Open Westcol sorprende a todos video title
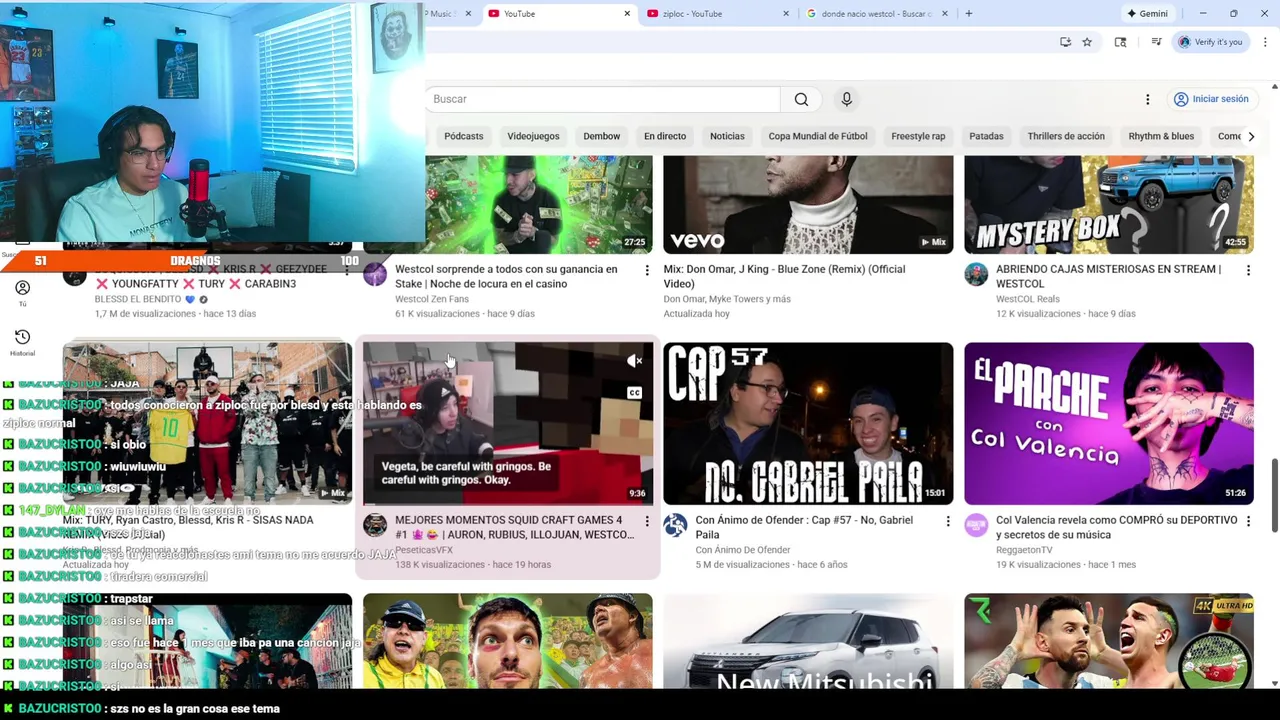Image resolution: width=1280 pixels, height=720 pixels. click(506, 276)
